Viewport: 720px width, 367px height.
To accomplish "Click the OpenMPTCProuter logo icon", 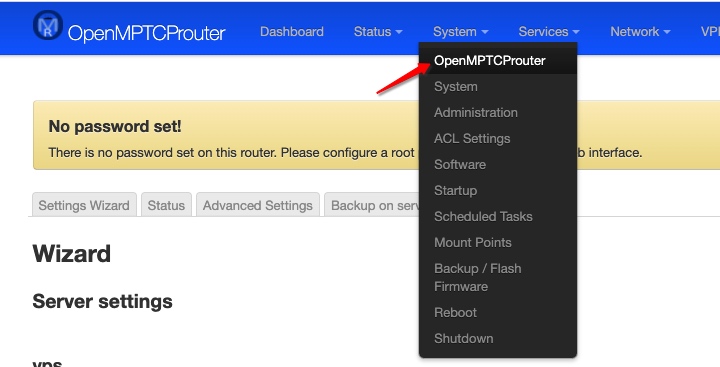I will tap(48, 25).
